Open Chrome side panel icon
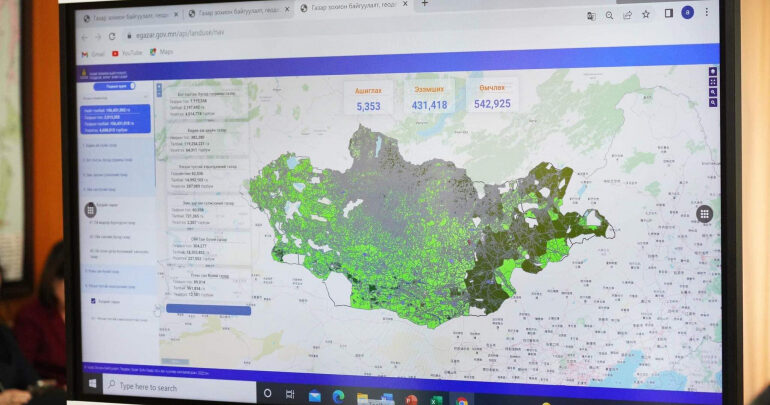770x405 pixels. (x=668, y=14)
